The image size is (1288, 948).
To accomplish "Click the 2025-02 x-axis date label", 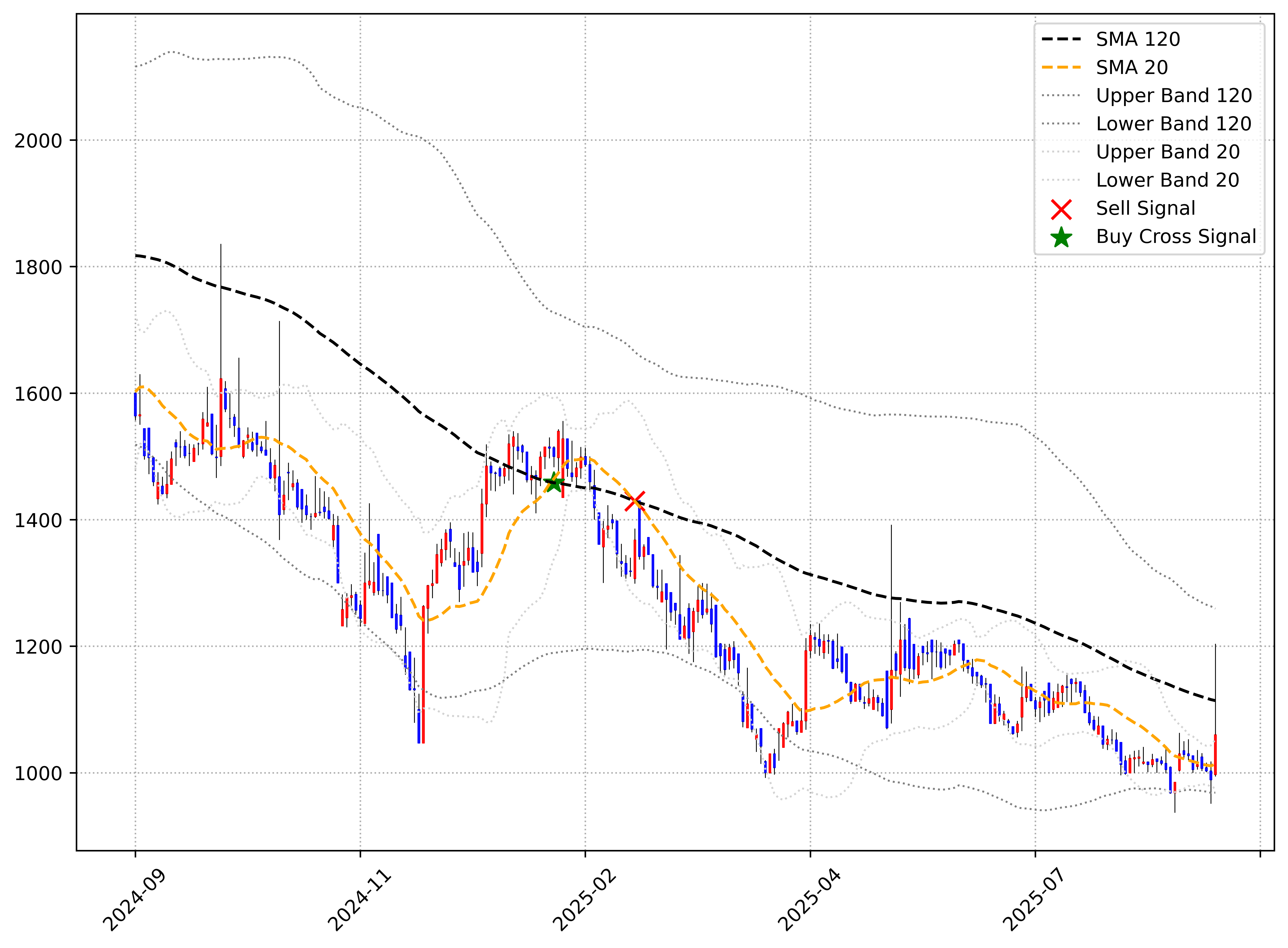I will (585, 900).
